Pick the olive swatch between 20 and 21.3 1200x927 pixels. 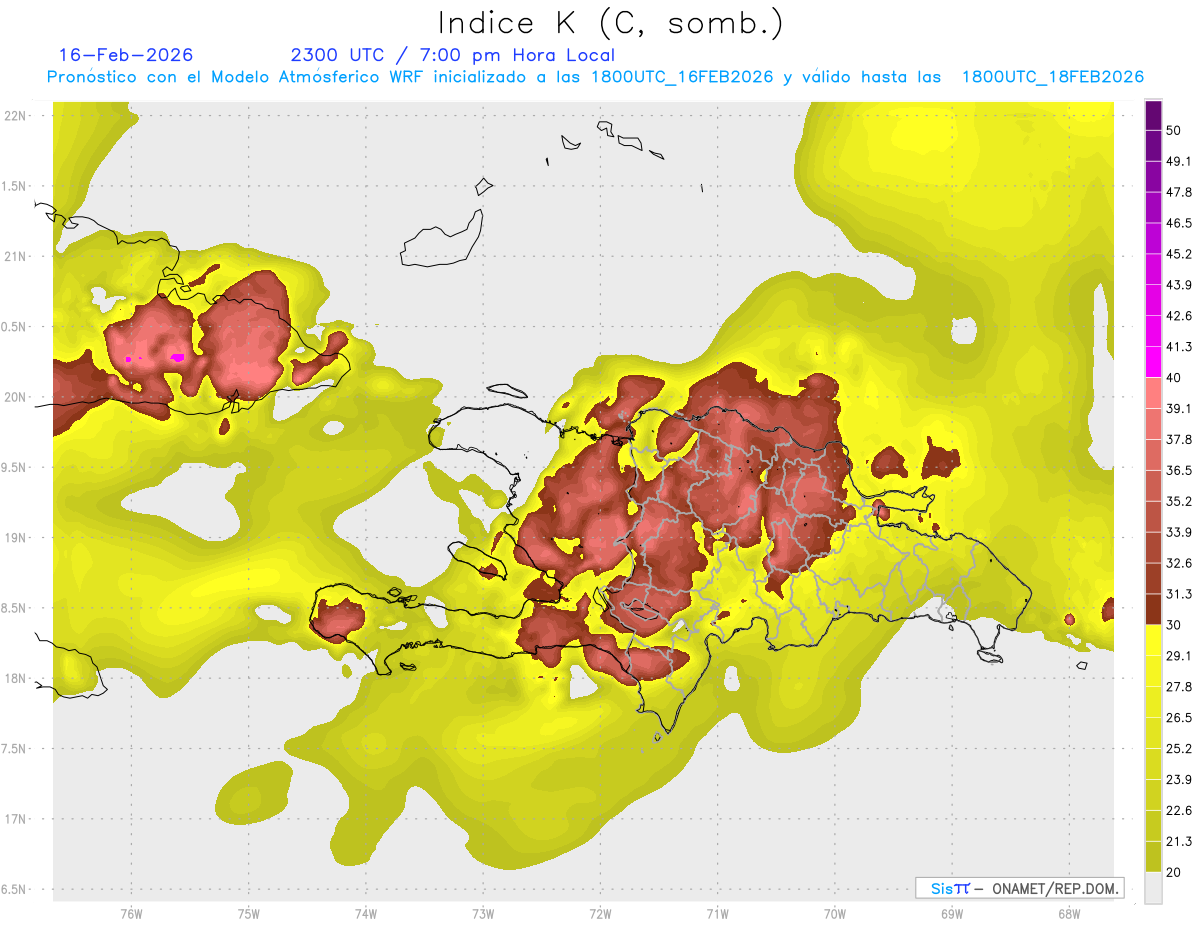point(1153,856)
